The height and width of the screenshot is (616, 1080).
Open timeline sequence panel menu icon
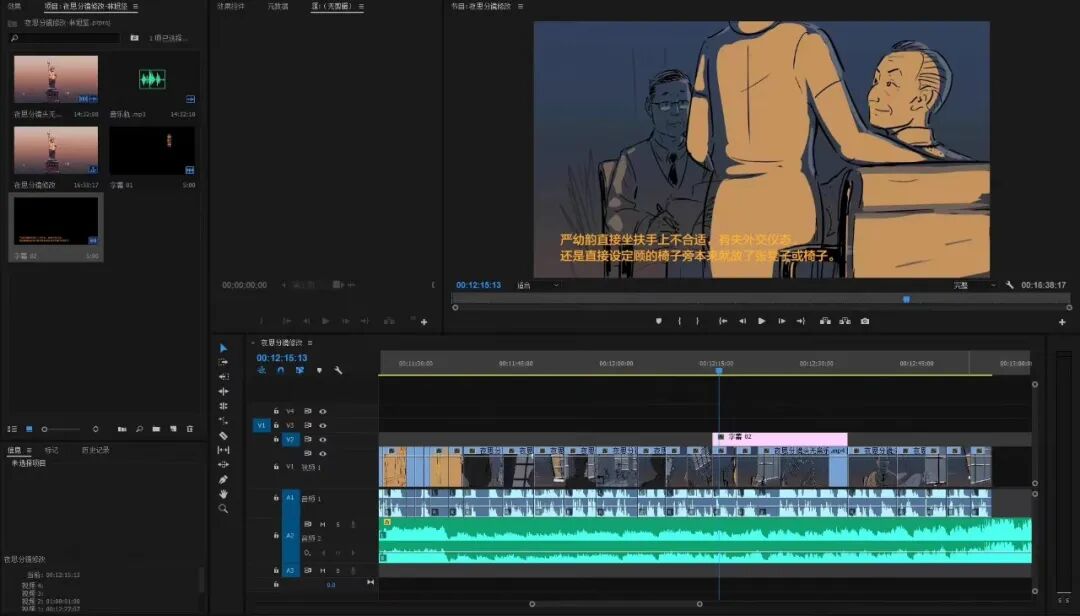(310, 342)
